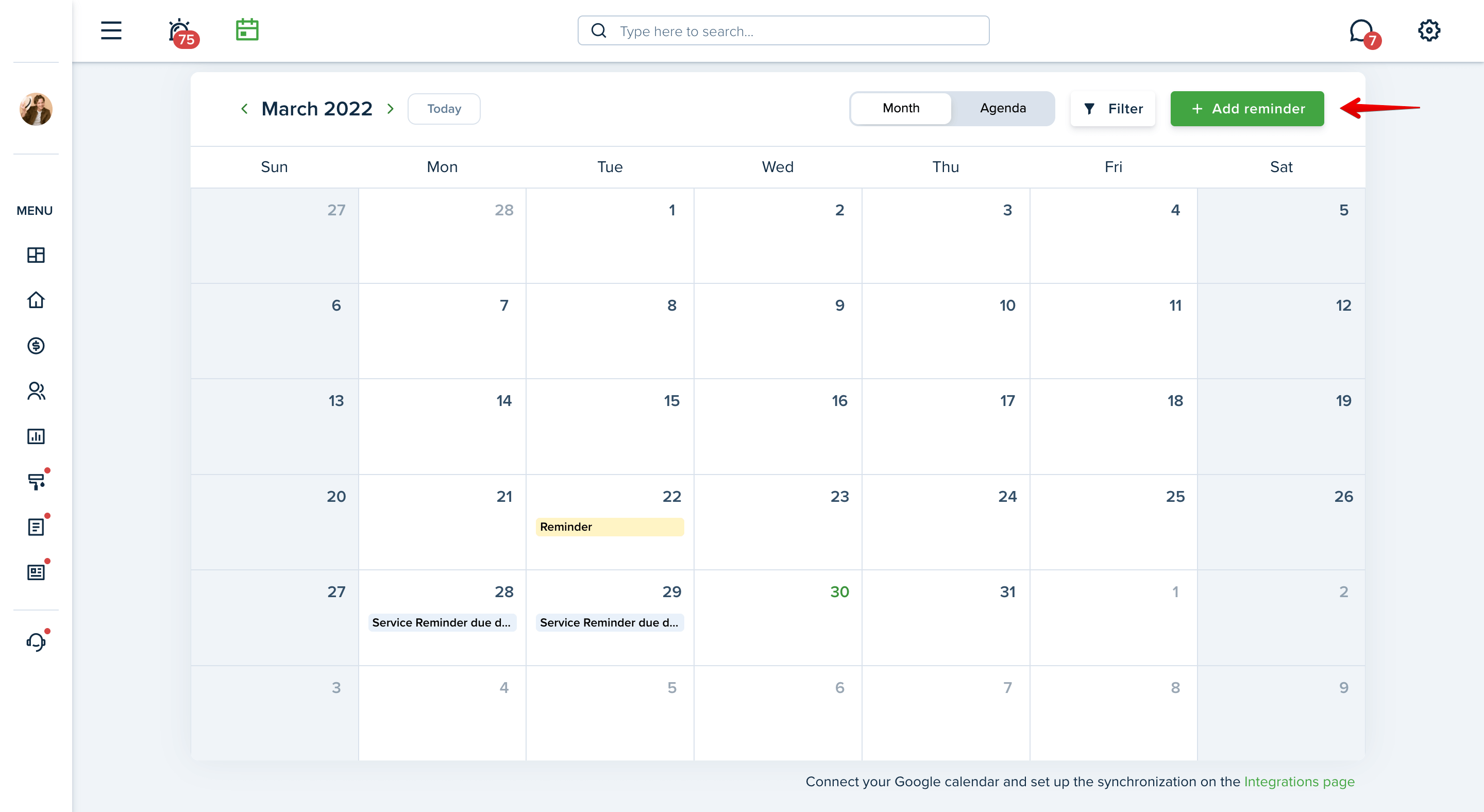This screenshot has height=812, width=1484.
Task: Select March 18 date cell
Action: (1114, 427)
